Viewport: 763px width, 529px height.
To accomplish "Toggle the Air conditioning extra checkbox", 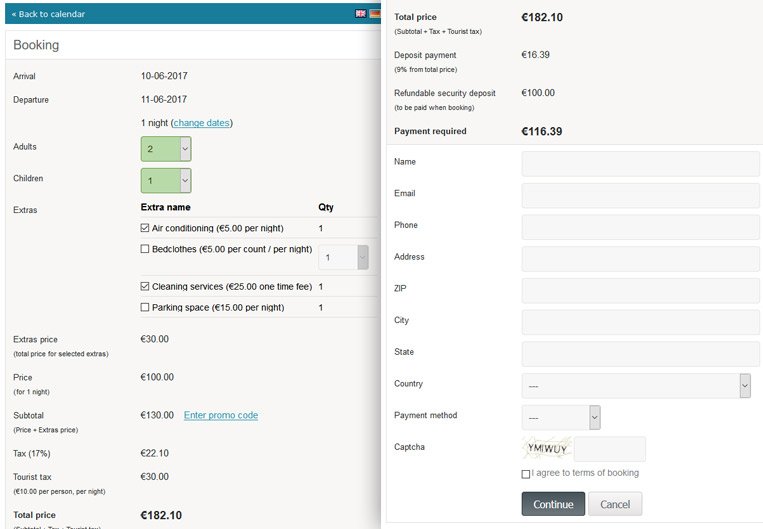I will [x=145, y=228].
